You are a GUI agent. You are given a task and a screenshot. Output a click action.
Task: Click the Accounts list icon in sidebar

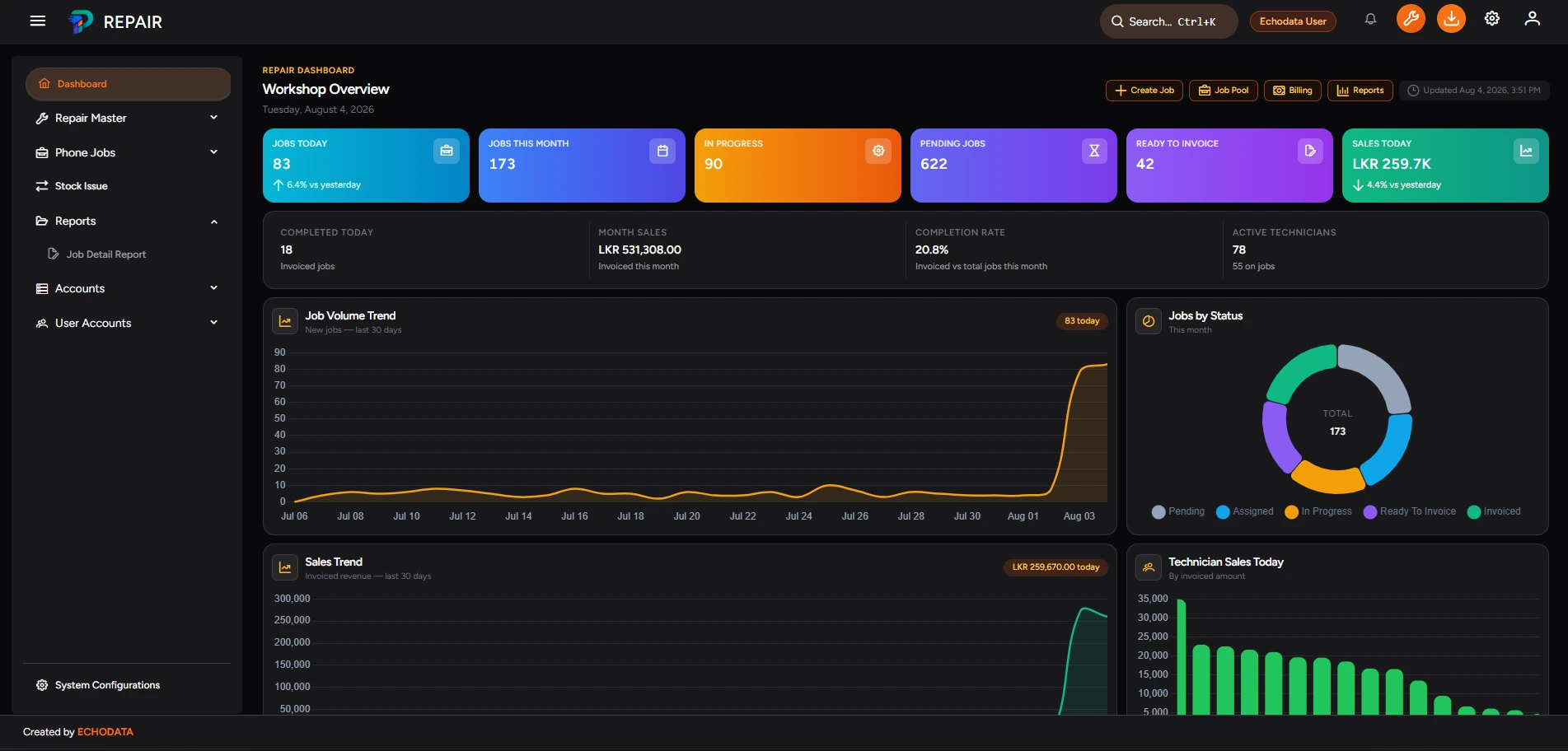pos(42,288)
